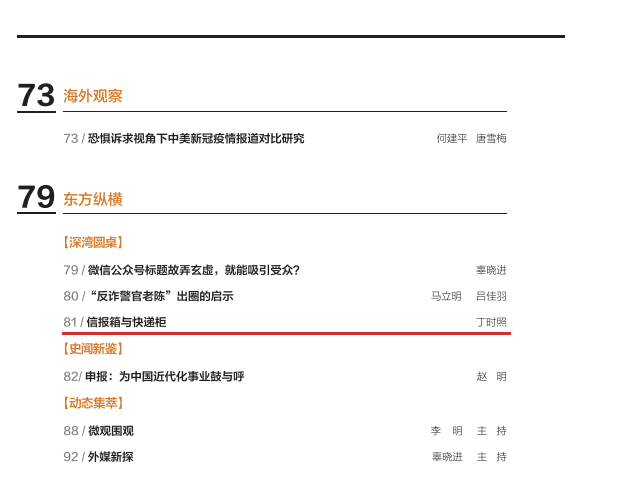Click author name 吕佳羽
The image size is (629, 500).
click(491, 296)
